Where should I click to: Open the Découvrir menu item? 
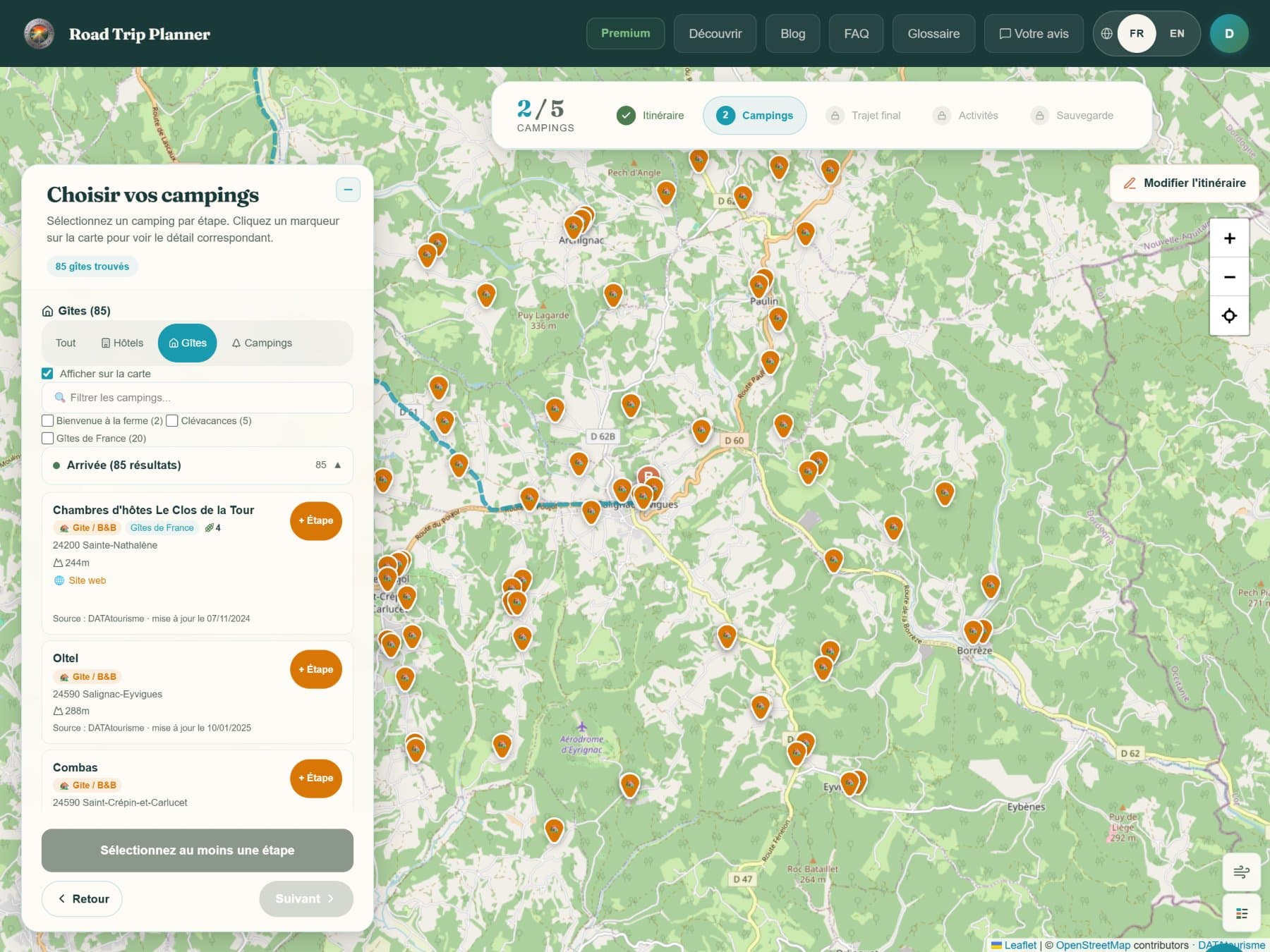click(715, 33)
